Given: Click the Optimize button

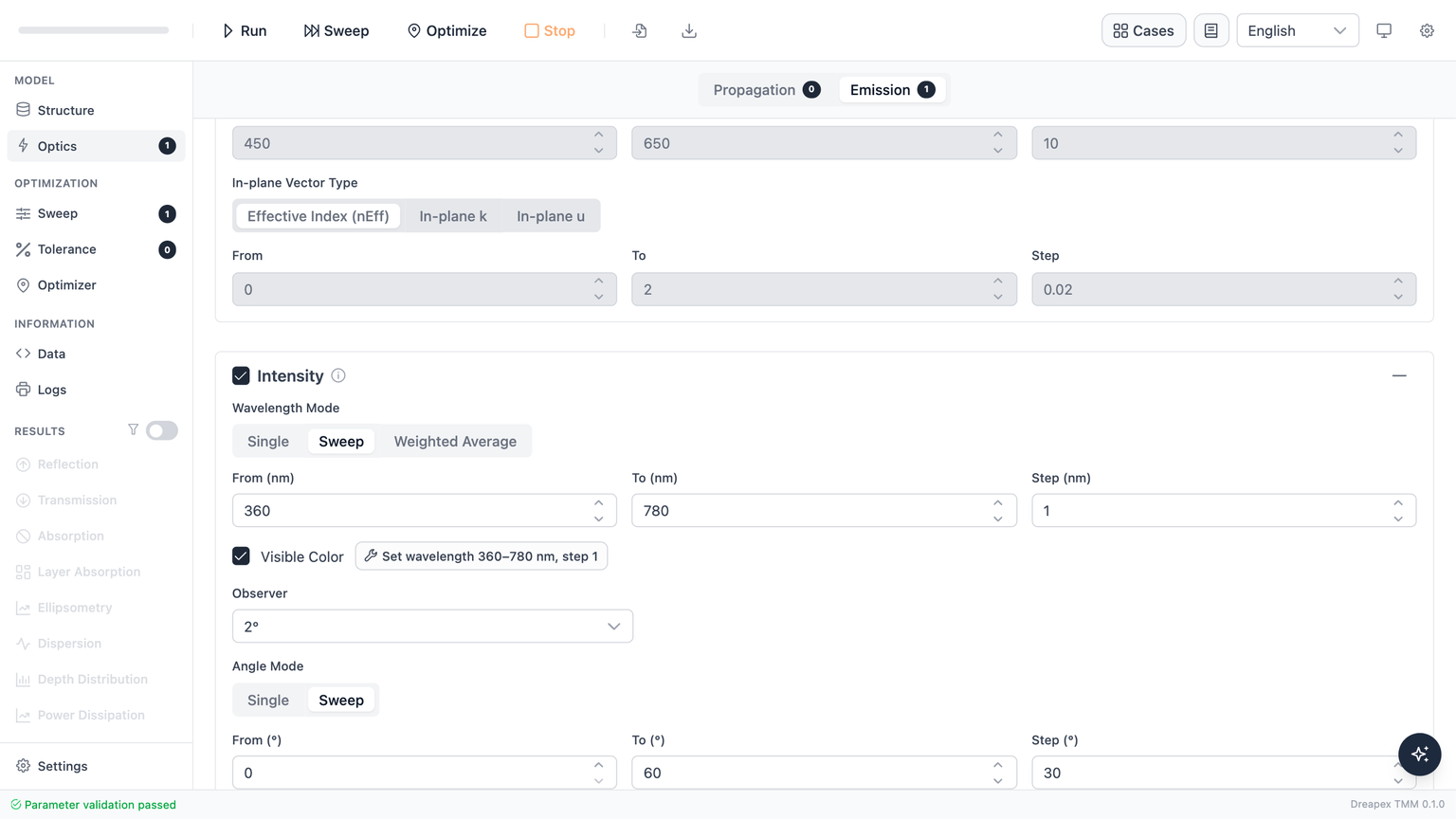Looking at the screenshot, I should click(x=446, y=30).
